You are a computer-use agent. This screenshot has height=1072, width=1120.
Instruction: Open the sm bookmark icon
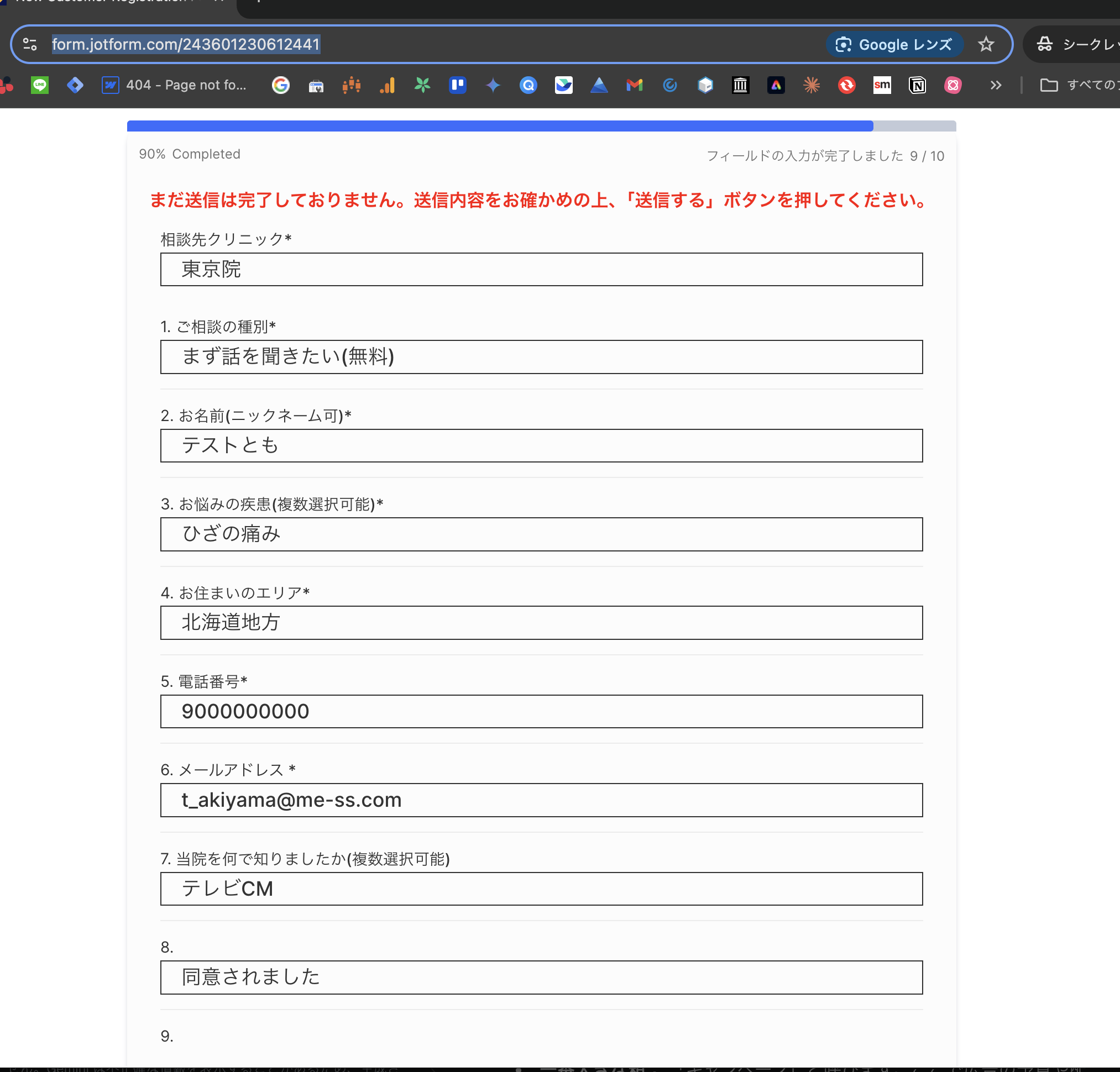tap(882, 85)
